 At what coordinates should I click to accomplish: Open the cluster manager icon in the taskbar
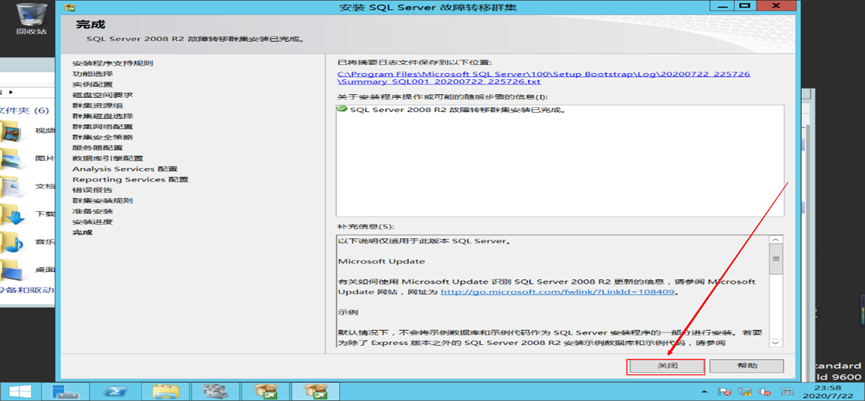215,392
